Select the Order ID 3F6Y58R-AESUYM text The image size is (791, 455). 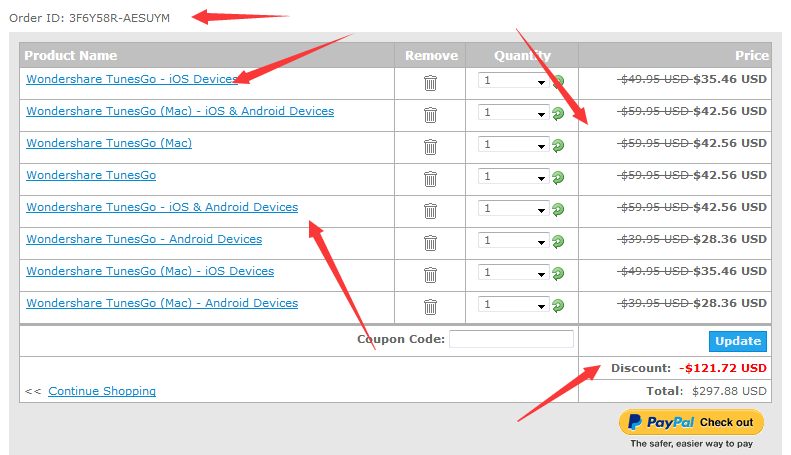pyautogui.click(x=89, y=18)
